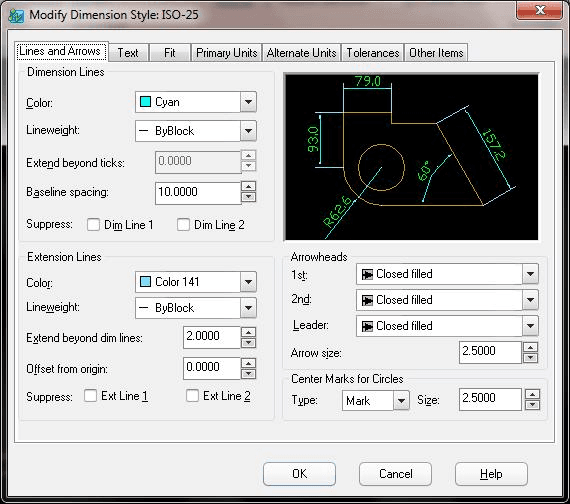Increase Baseline spacing with up arrow
570x504 pixels.
tap(249, 187)
